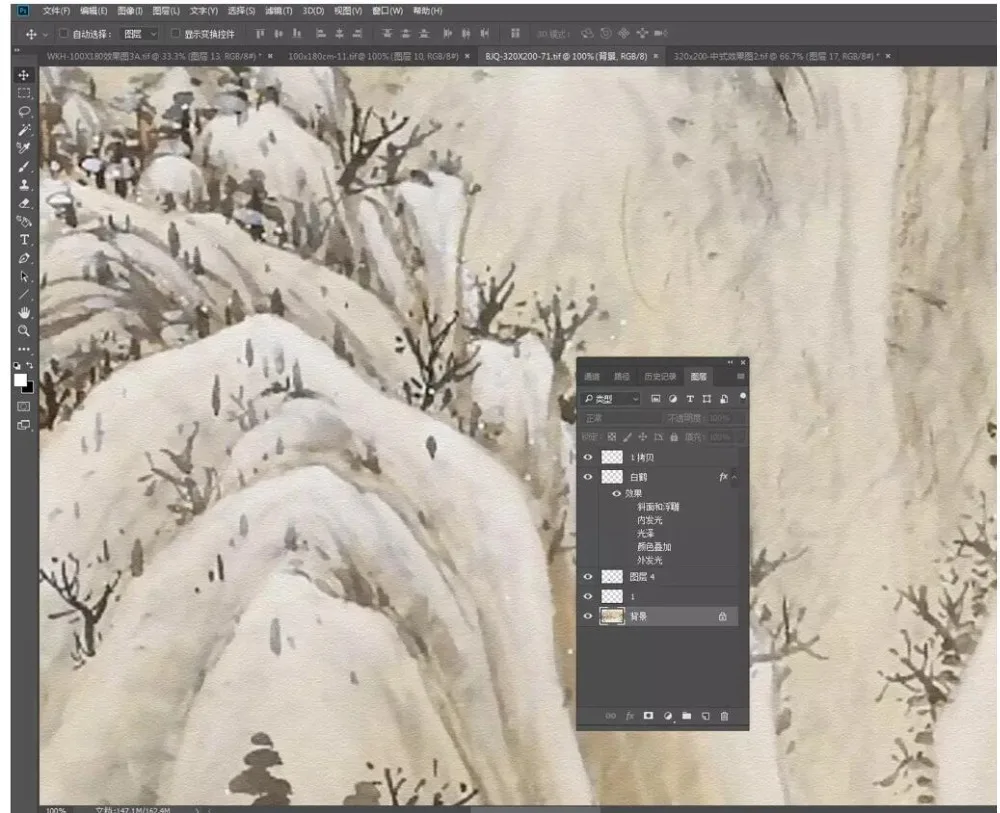1000x813 pixels.
Task: Open the 滤镜(T) menu
Action: (279, 11)
